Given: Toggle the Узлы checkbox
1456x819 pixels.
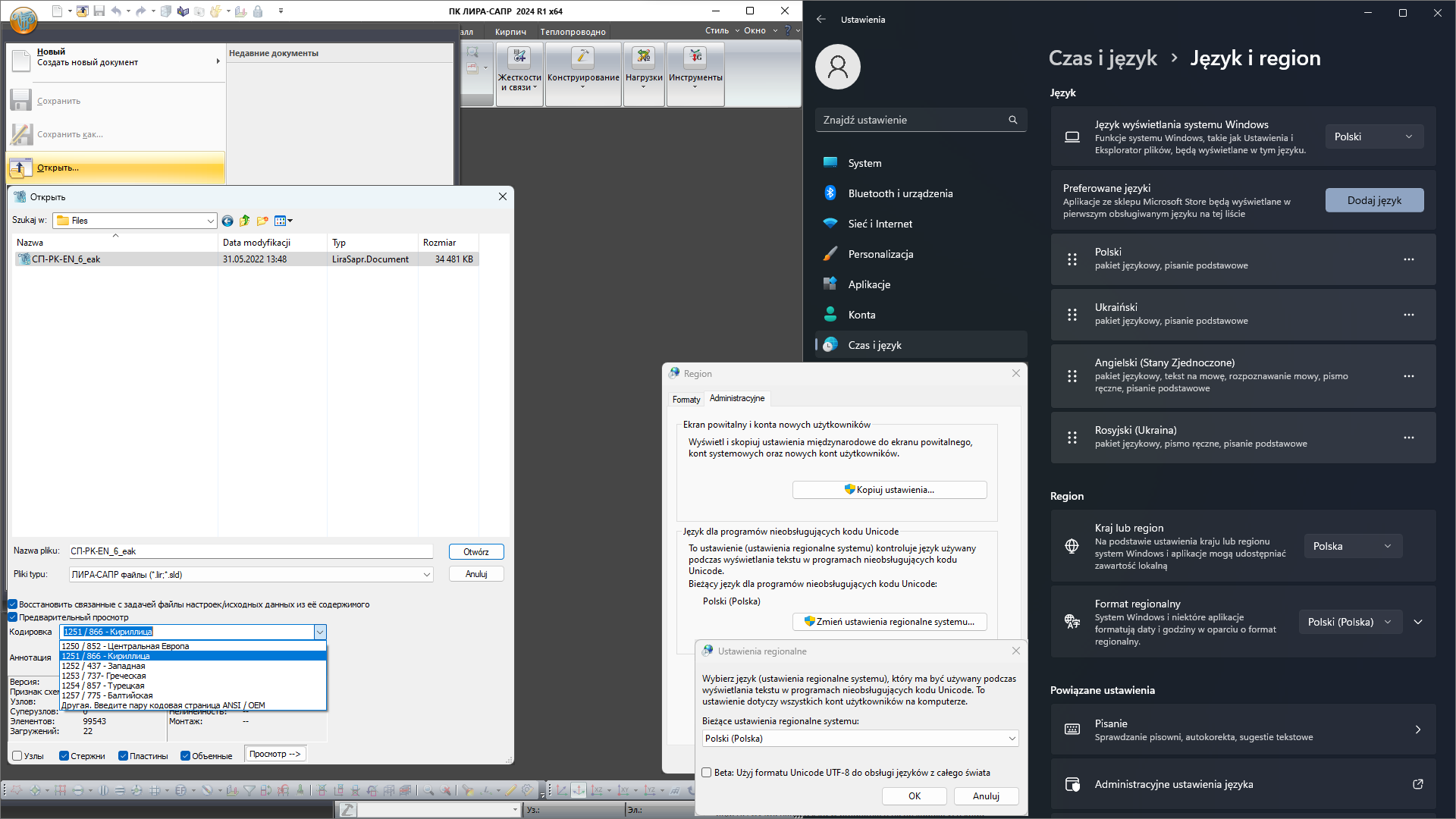Looking at the screenshot, I should point(17,756).
